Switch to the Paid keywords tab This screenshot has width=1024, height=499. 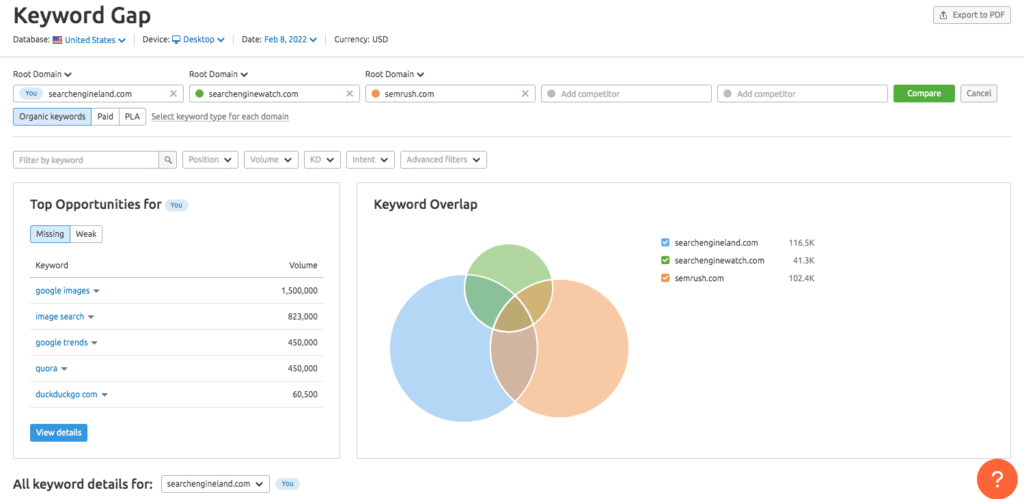tap(105, 117)
